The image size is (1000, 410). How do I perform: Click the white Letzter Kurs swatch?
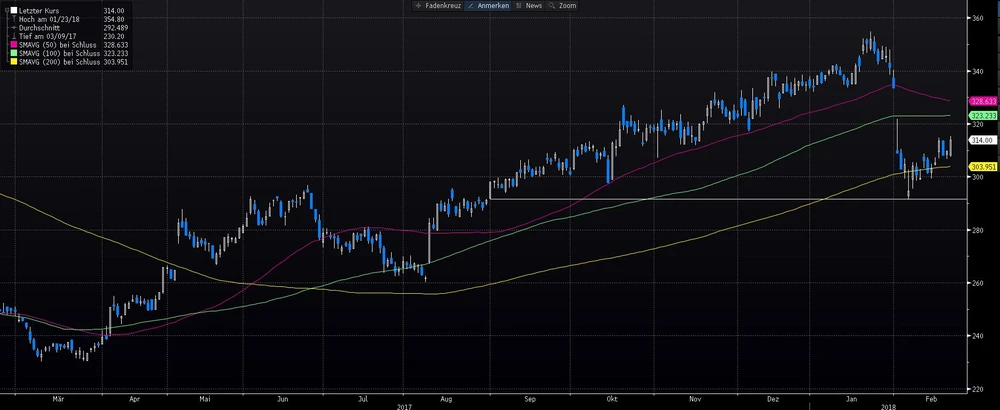13,11
